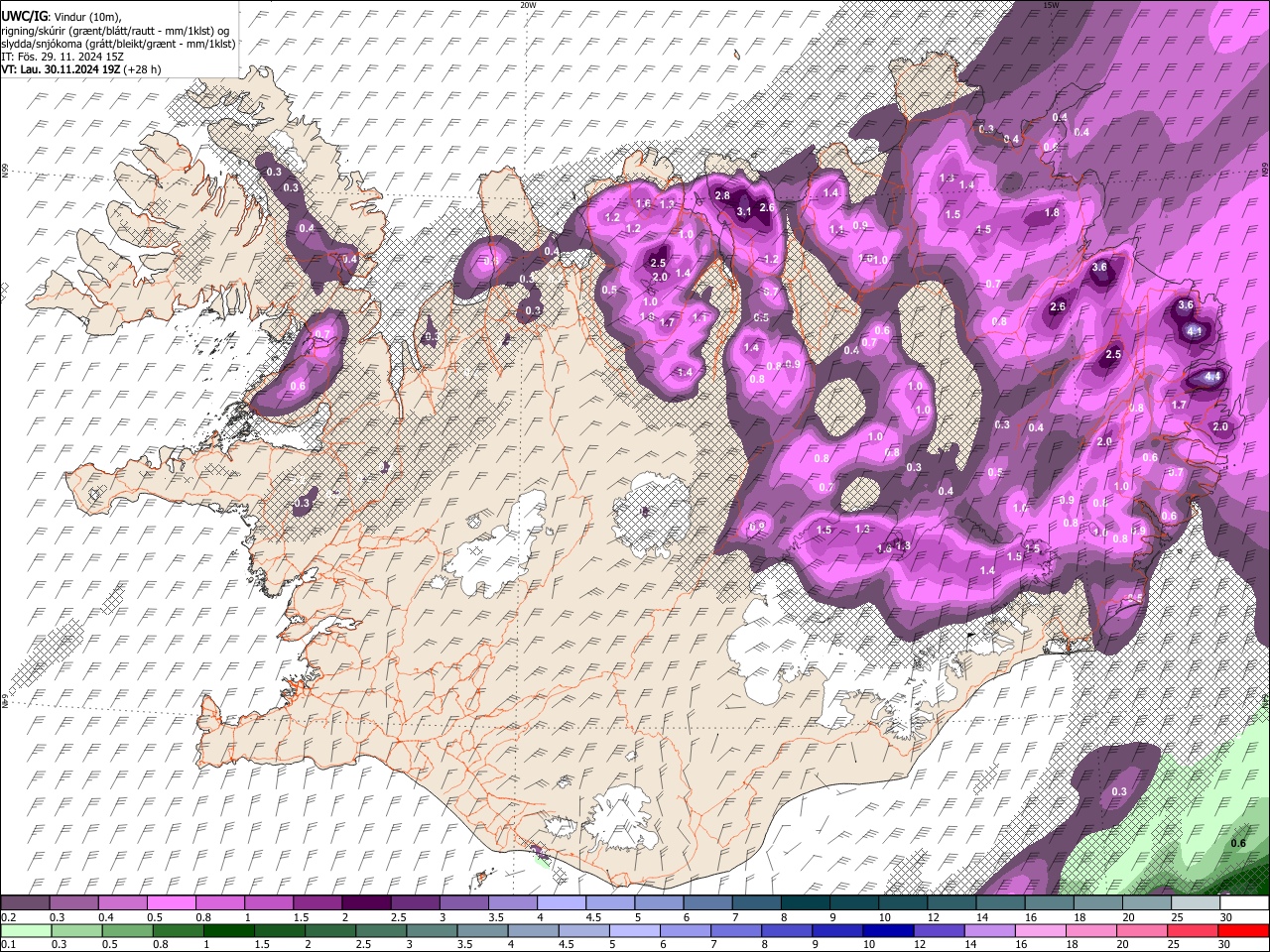The width and height of the screenshot is (1270, 952).
Task: Click the 20W longitude label
Action: 528,5
